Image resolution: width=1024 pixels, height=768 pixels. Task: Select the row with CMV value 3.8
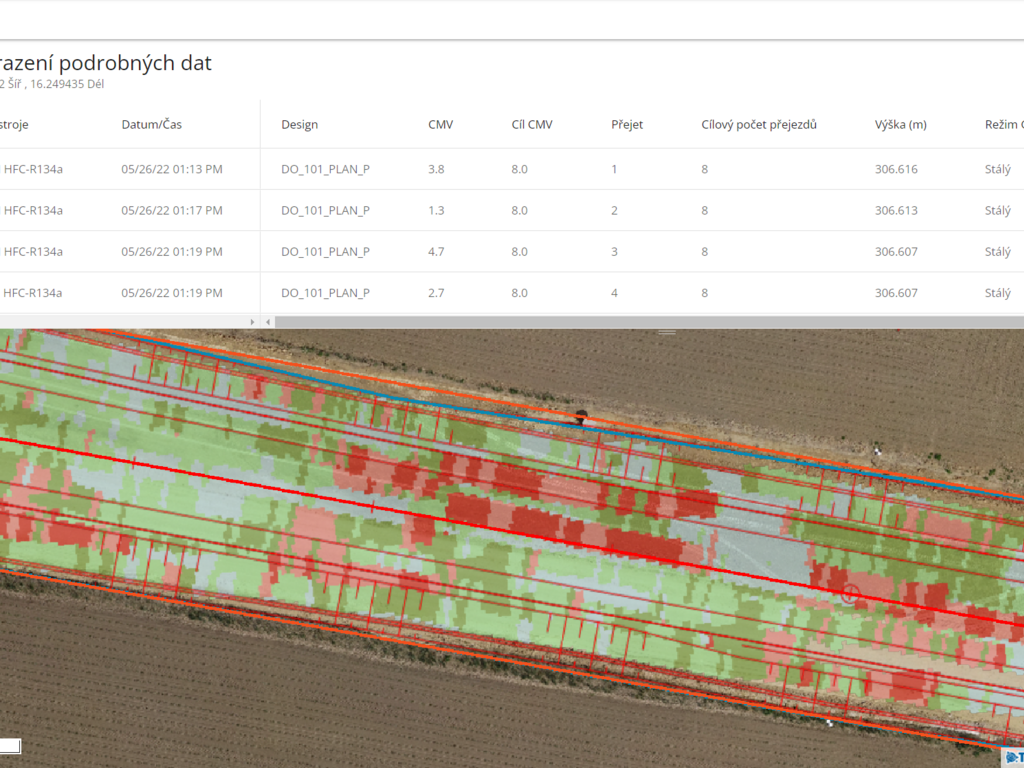coord(436,170)
